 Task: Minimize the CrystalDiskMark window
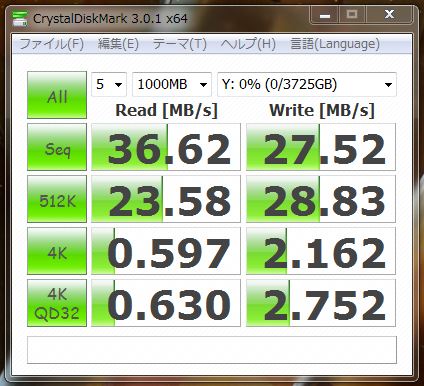click(325, 15)
